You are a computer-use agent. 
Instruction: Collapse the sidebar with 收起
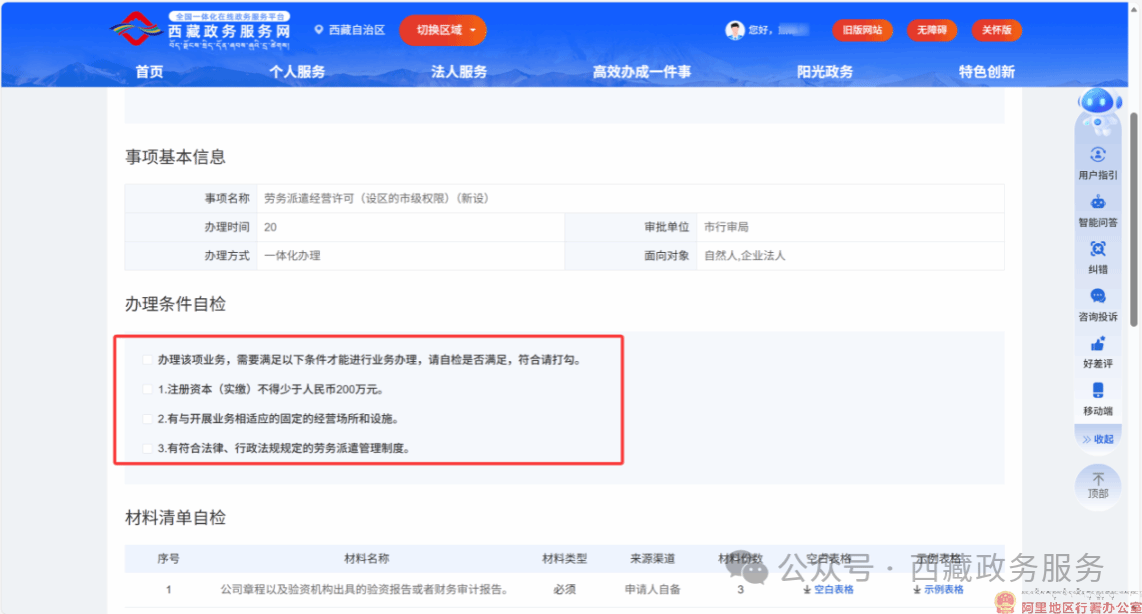[1098, 439]
